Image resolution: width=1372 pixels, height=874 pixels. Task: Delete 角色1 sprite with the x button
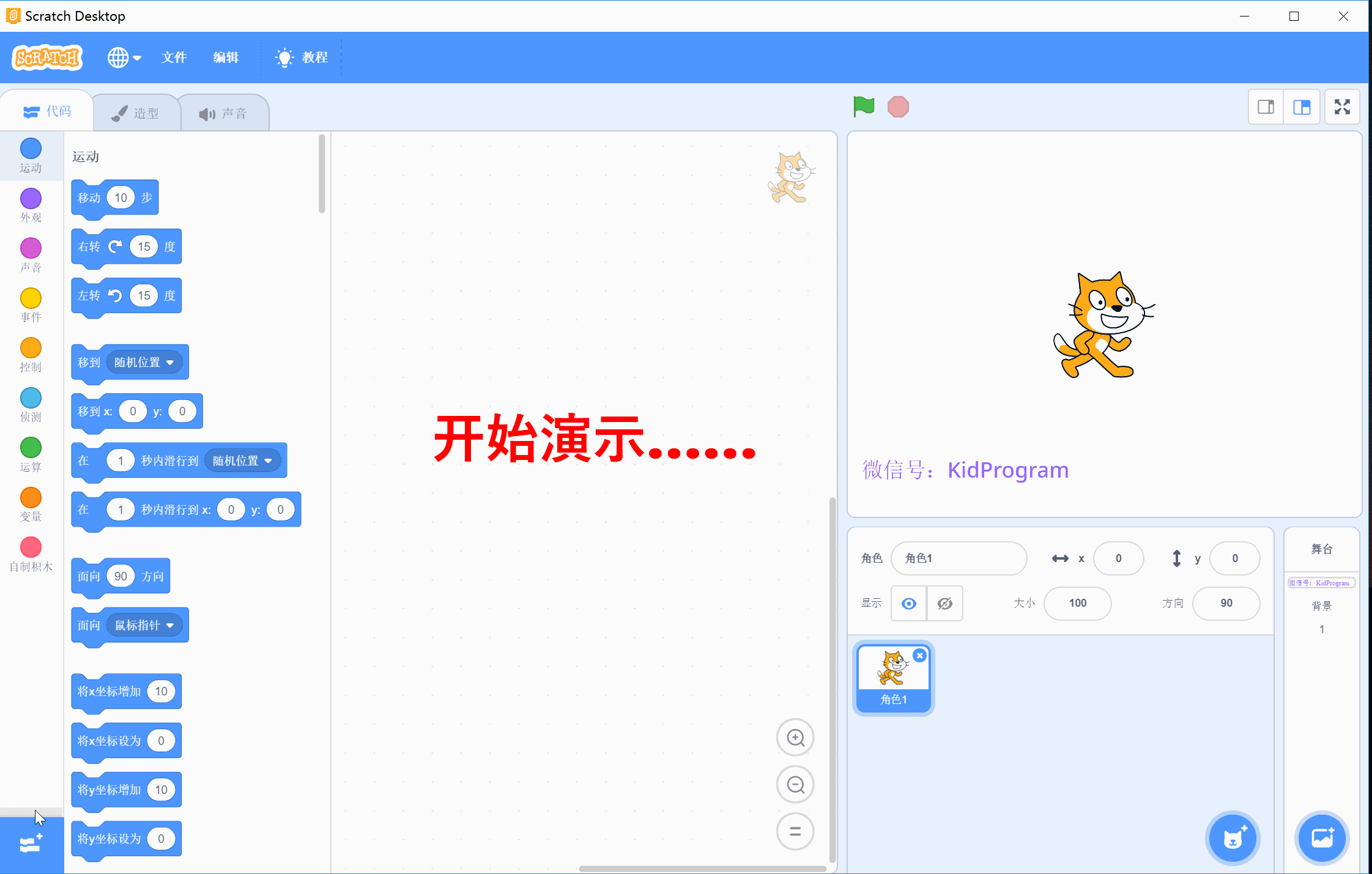click(x=920, y=656)
